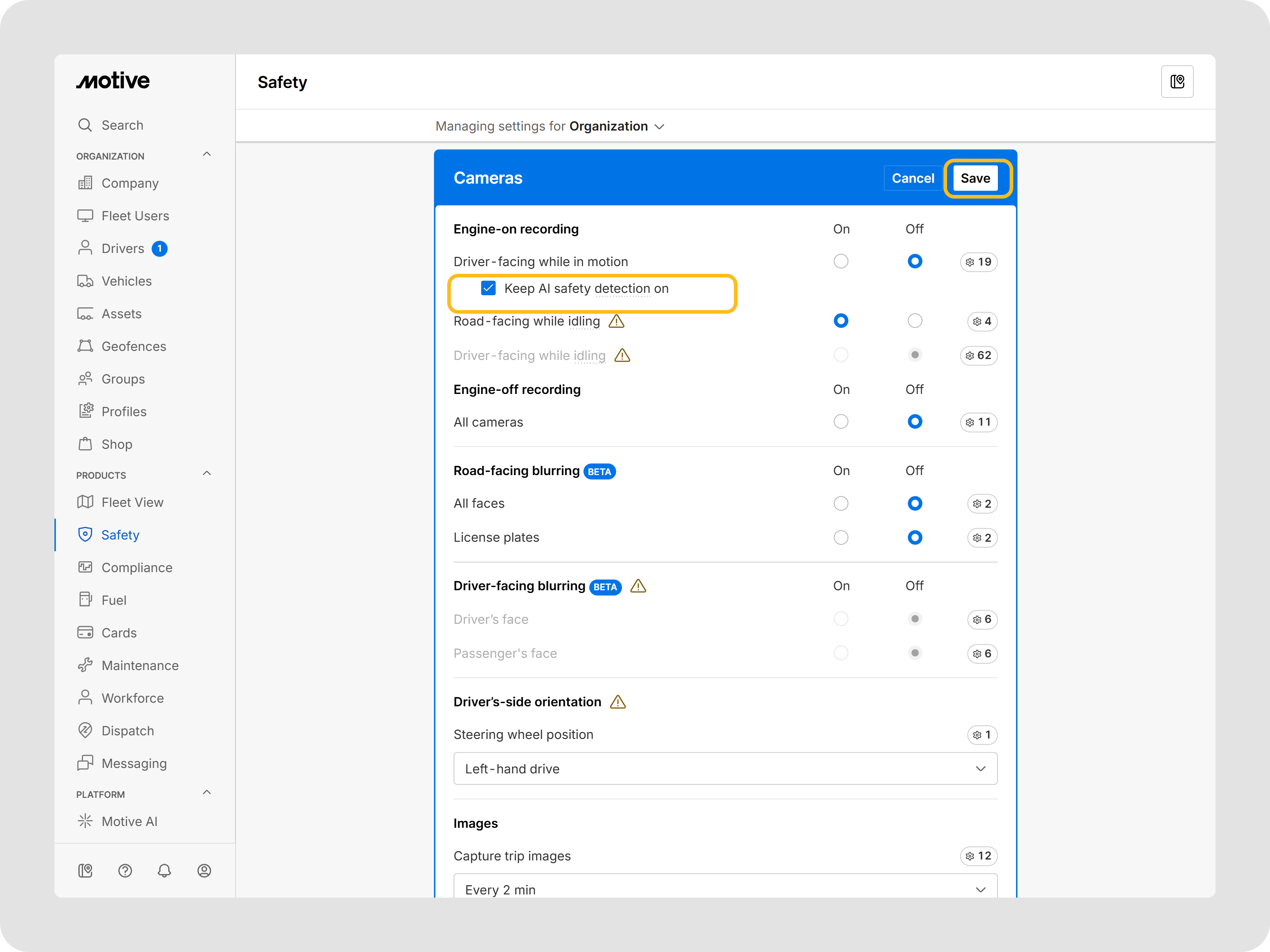Image resolution: width=1270 pixels, height=952 pixels.
Task: Select Off for All cameras engine-off recording
Action: click(914, 422)
